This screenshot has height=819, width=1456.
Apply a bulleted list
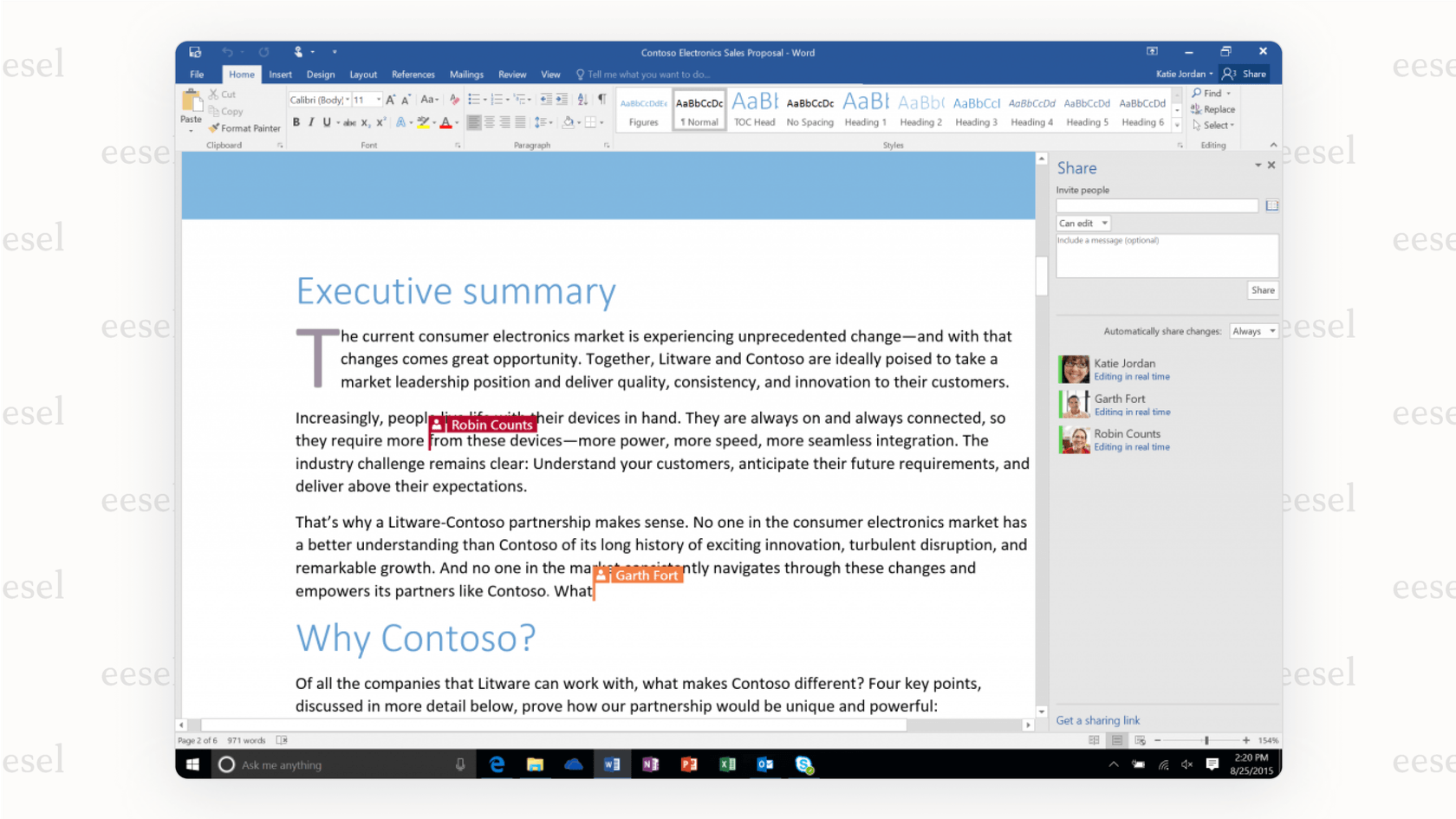(x=473, y=98)
